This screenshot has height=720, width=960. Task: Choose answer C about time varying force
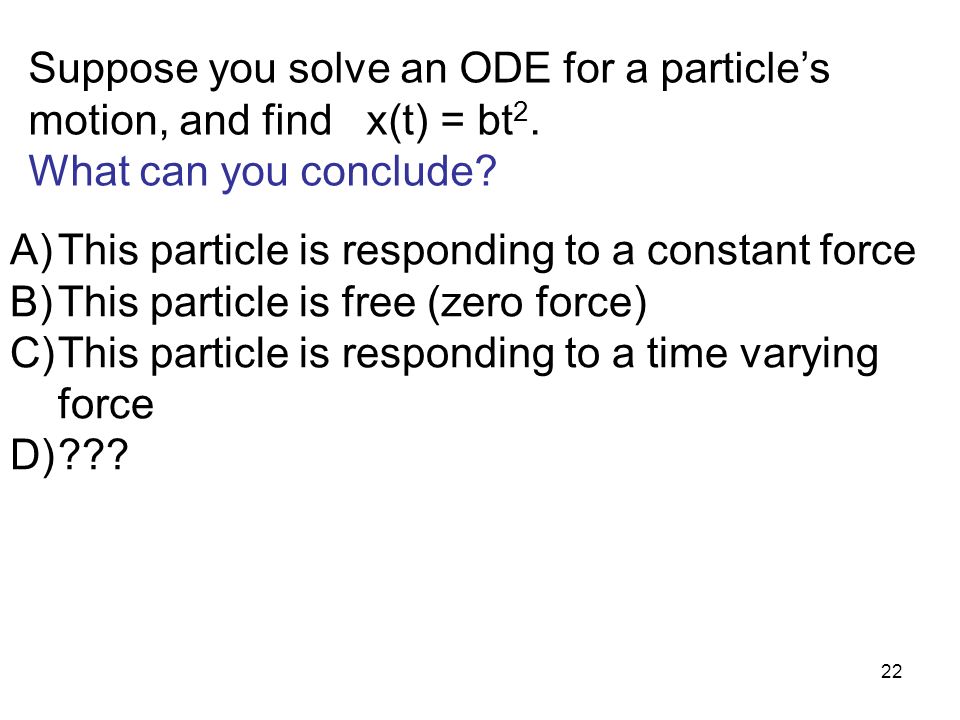point(444,377)
